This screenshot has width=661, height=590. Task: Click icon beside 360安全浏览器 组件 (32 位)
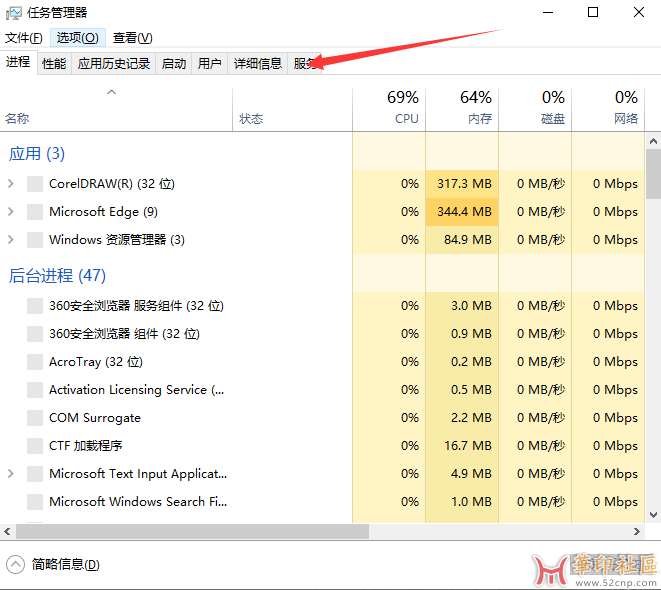point(35,334)
